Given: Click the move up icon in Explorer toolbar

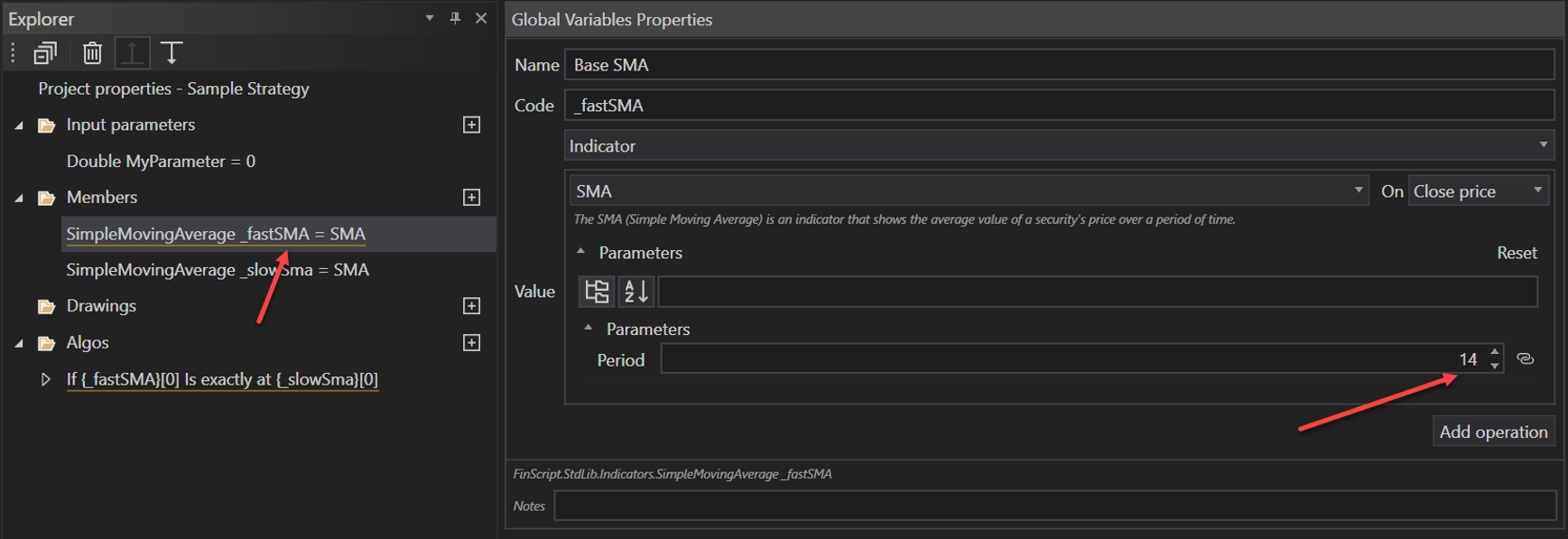Looking at the screenshot, I should click(x=132, y=53).
